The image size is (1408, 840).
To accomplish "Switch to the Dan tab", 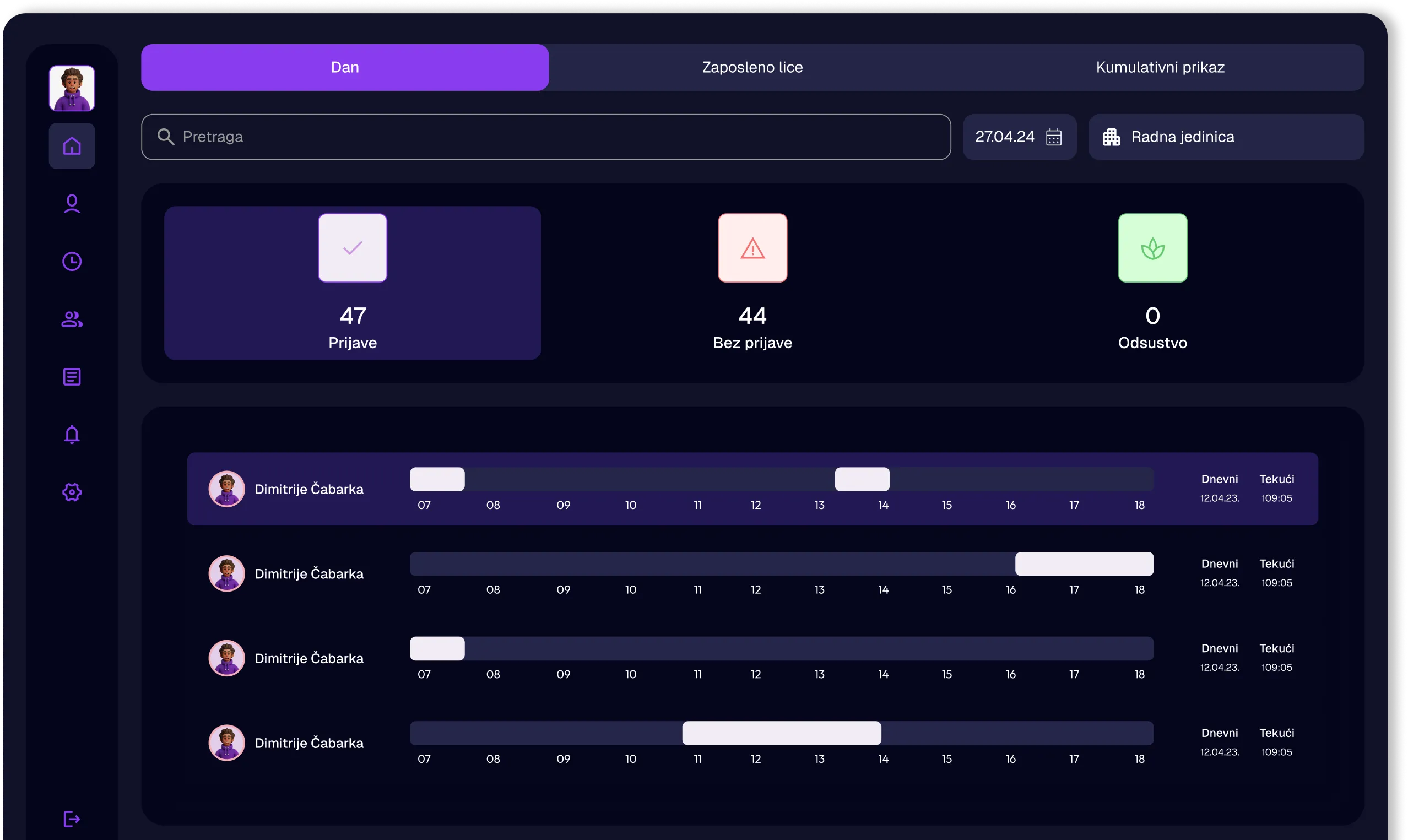I will click(x=345, y=67).
